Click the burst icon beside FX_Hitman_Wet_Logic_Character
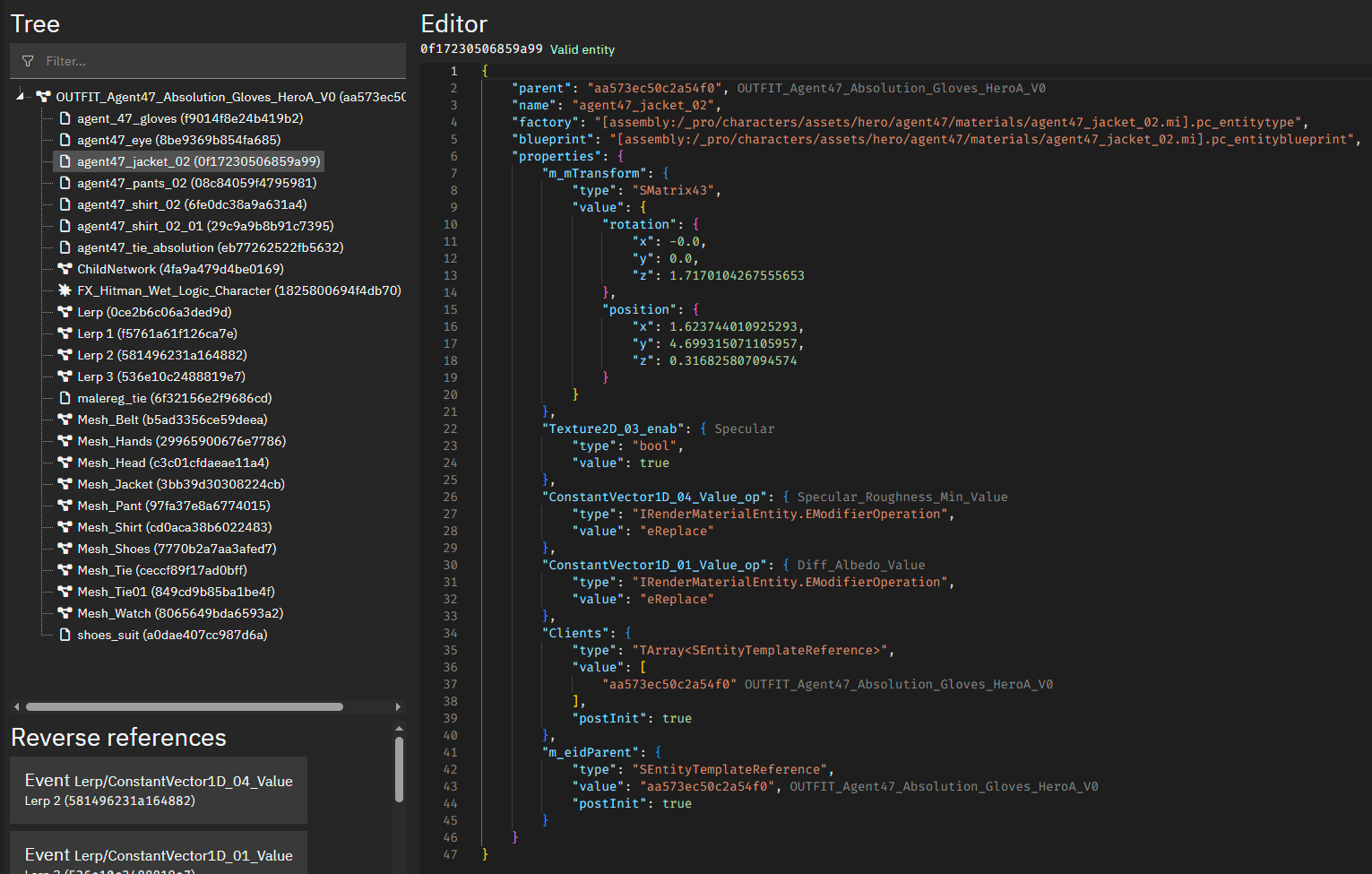Image resolution: width=1372 pixels, height=874 pixels. click(65, 290)
